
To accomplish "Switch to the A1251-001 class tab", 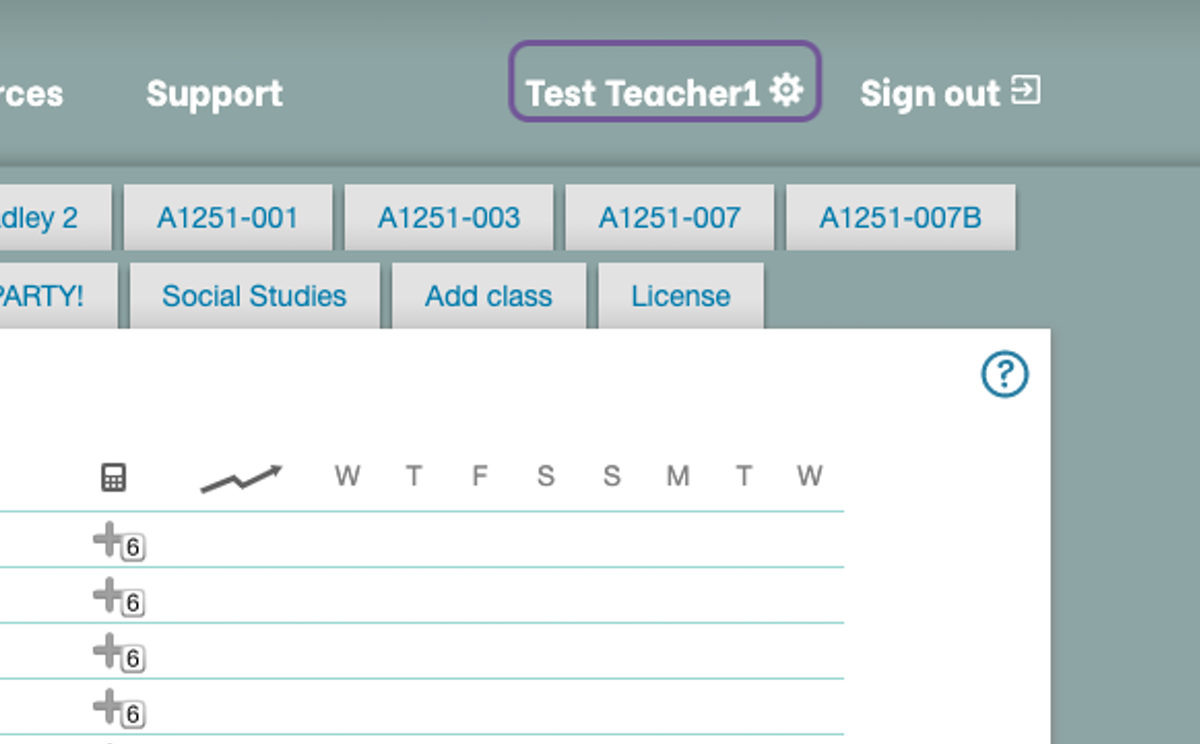I will [227, 218].
